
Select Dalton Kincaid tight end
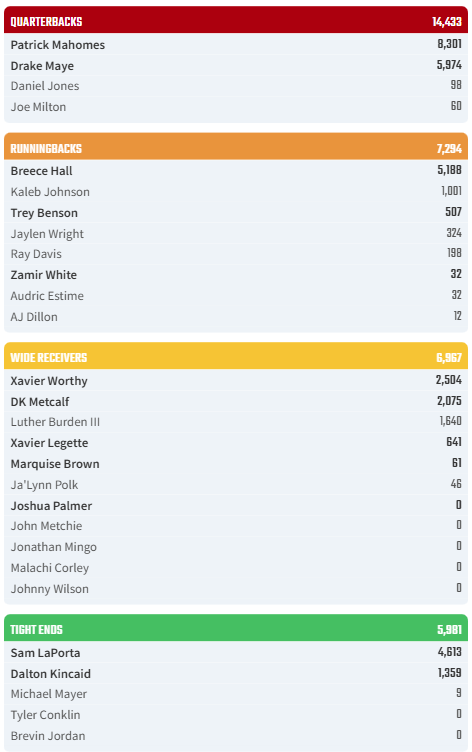coord(50,674)
